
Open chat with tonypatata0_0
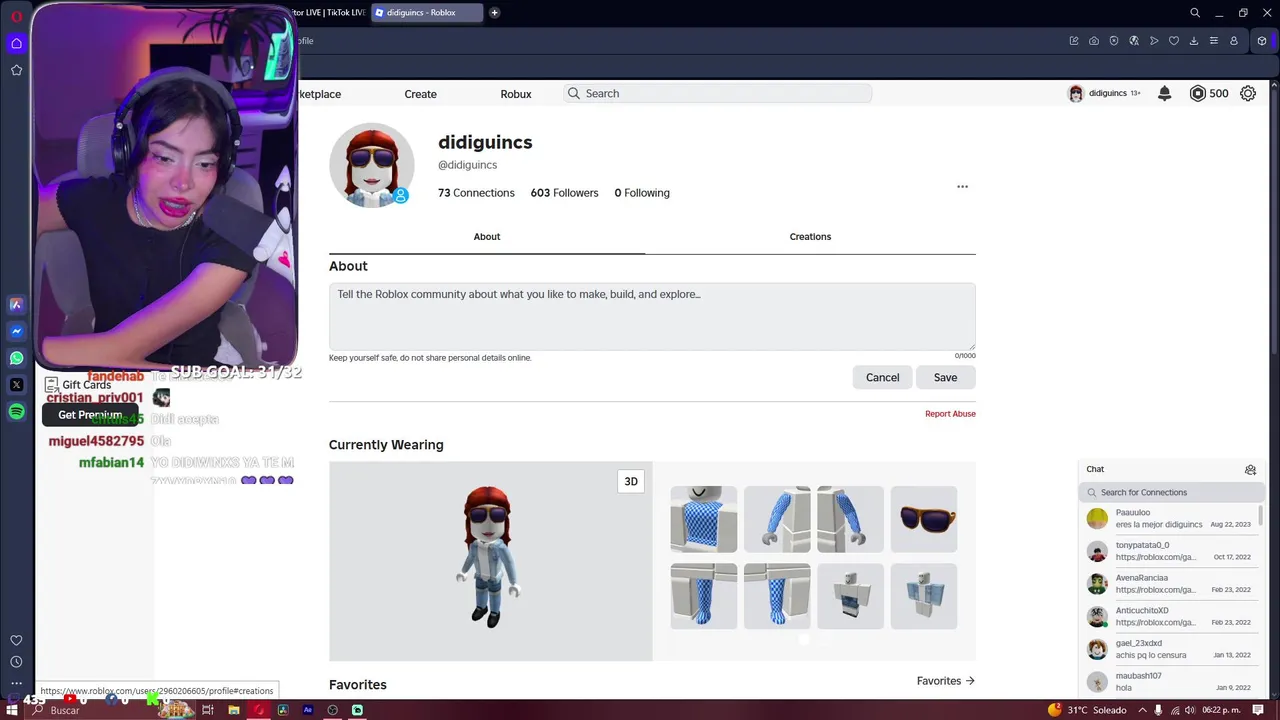tap(1170, 551)
